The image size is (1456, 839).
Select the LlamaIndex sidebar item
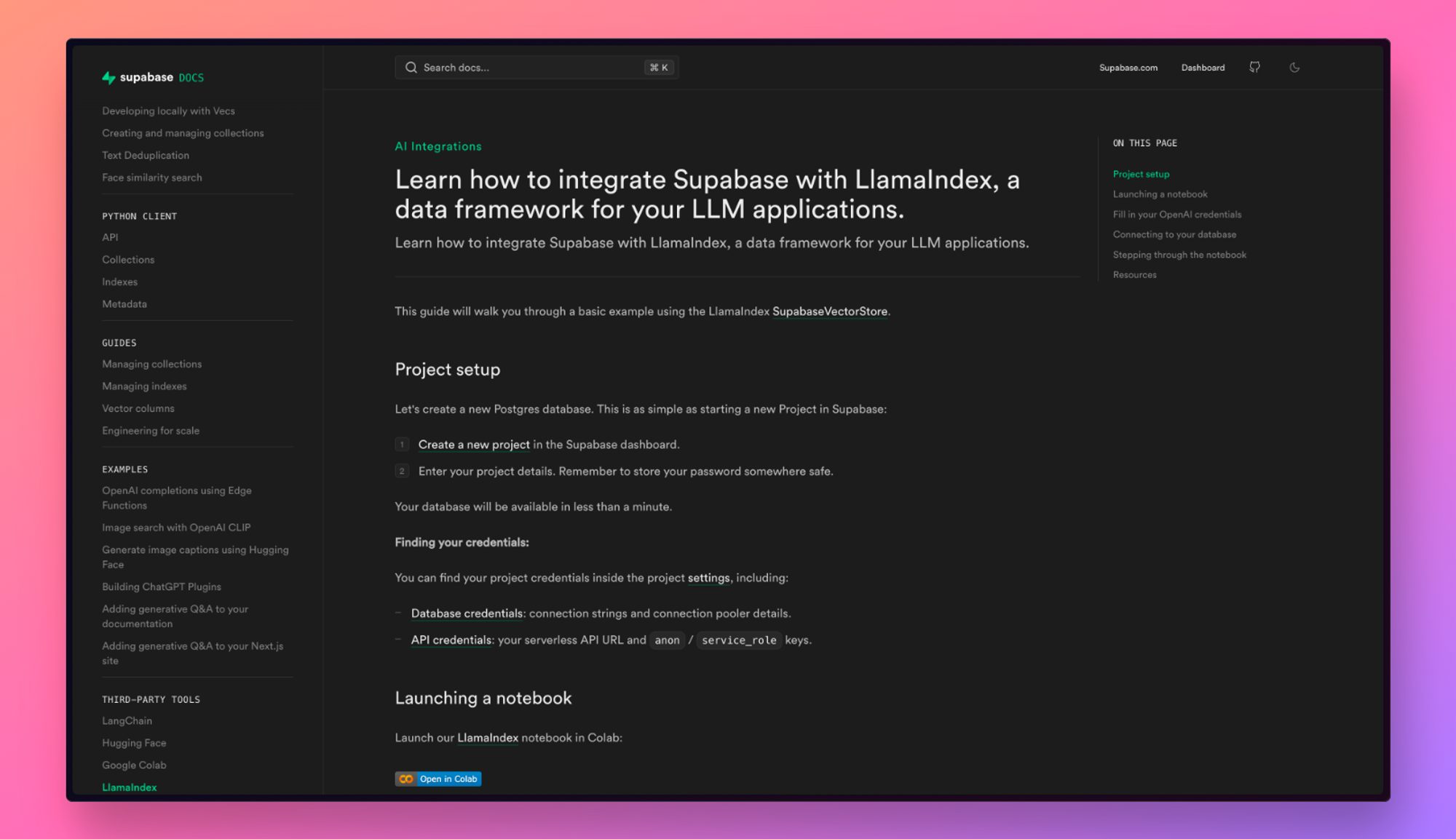[130, 787]
